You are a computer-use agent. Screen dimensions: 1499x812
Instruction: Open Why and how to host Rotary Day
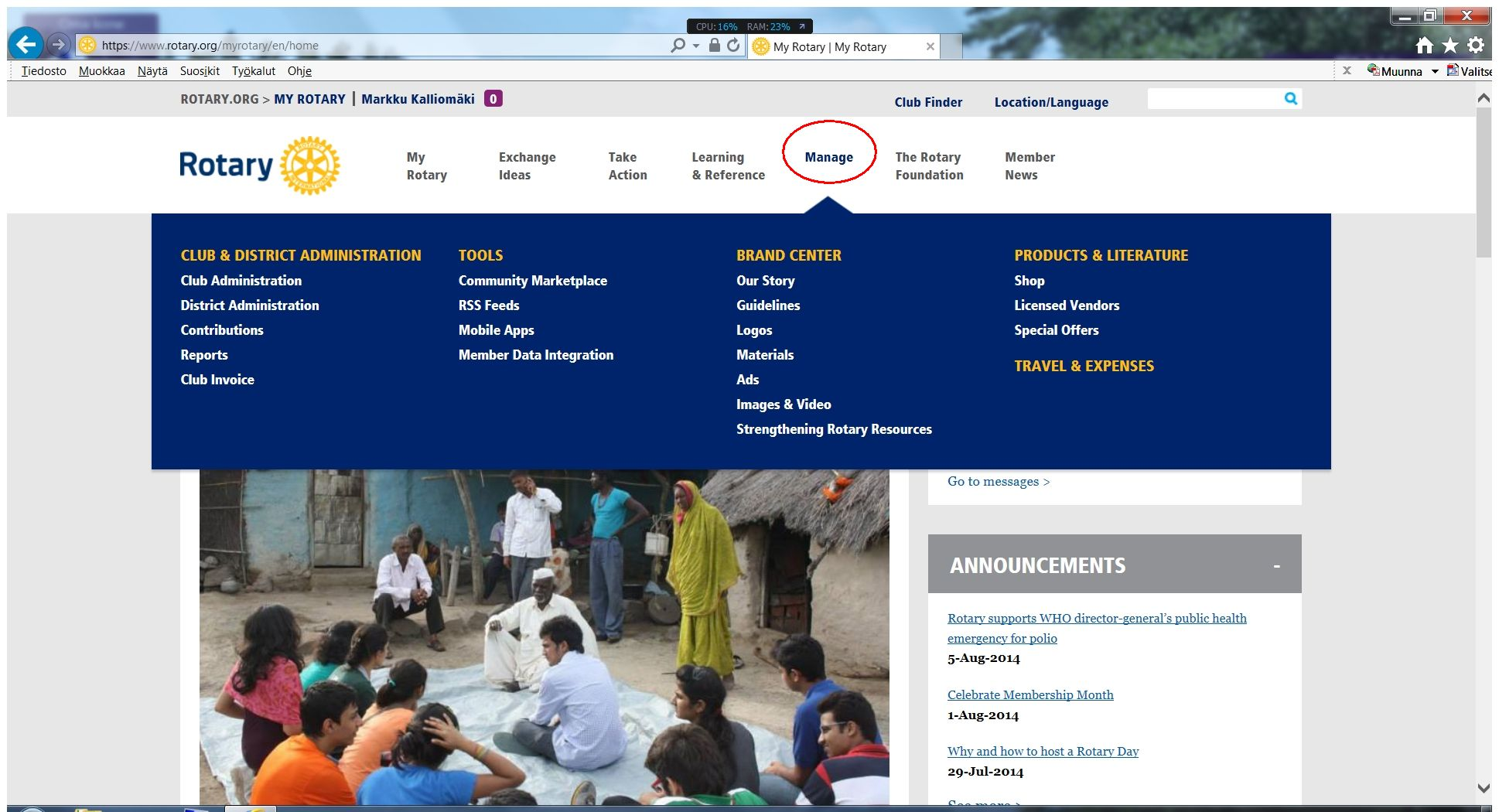[x=1043, y=751]
